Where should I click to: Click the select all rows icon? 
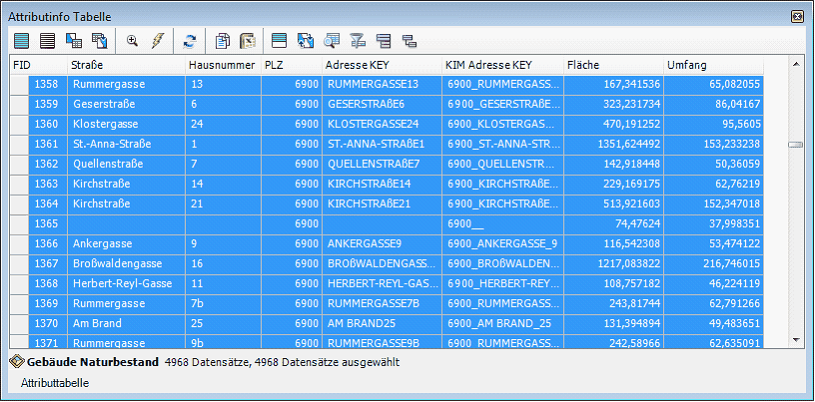[x=21, y=41]
